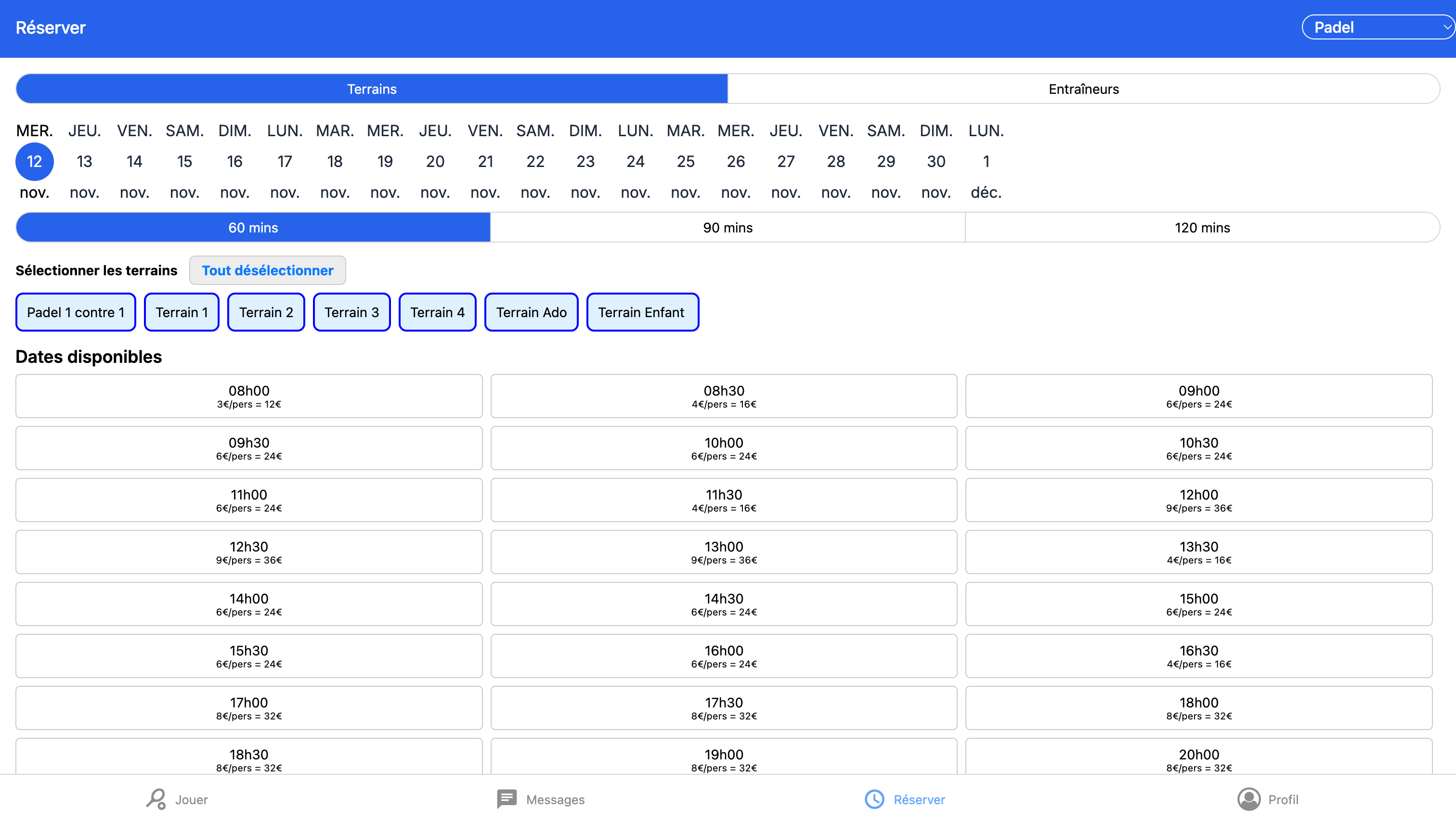The width and height of the screenshot is (1456, 821).
Task: Switch to the Entraîneurs tab
Action: click(1083, 89)
